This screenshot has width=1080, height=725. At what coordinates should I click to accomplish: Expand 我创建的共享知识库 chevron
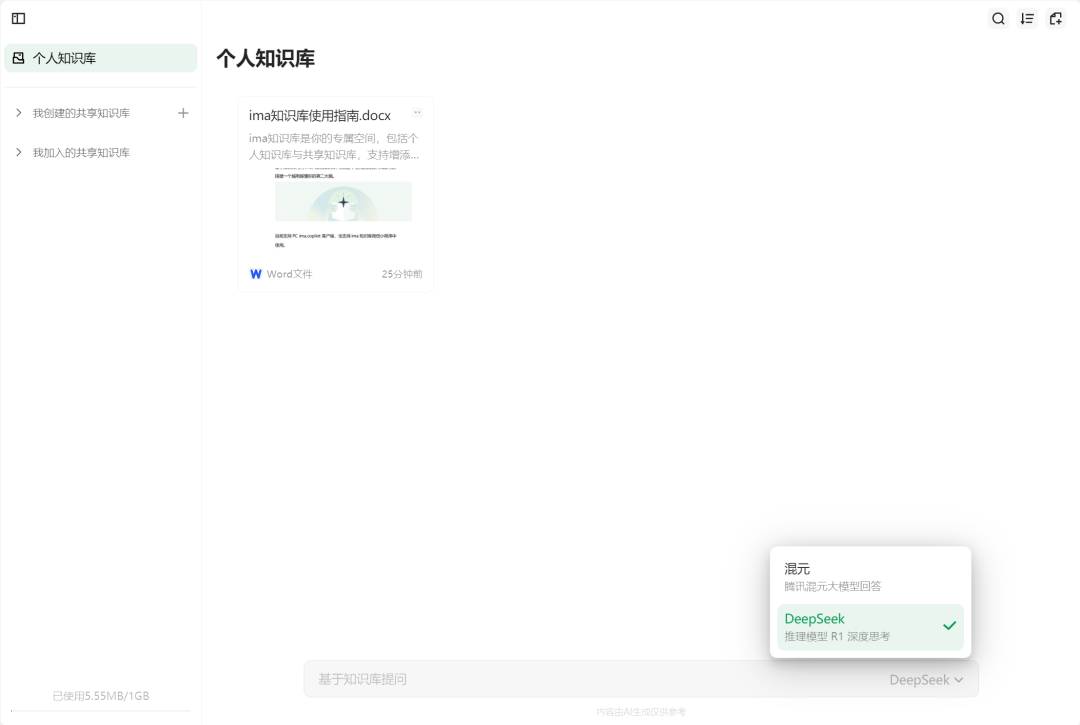(19, 113)
